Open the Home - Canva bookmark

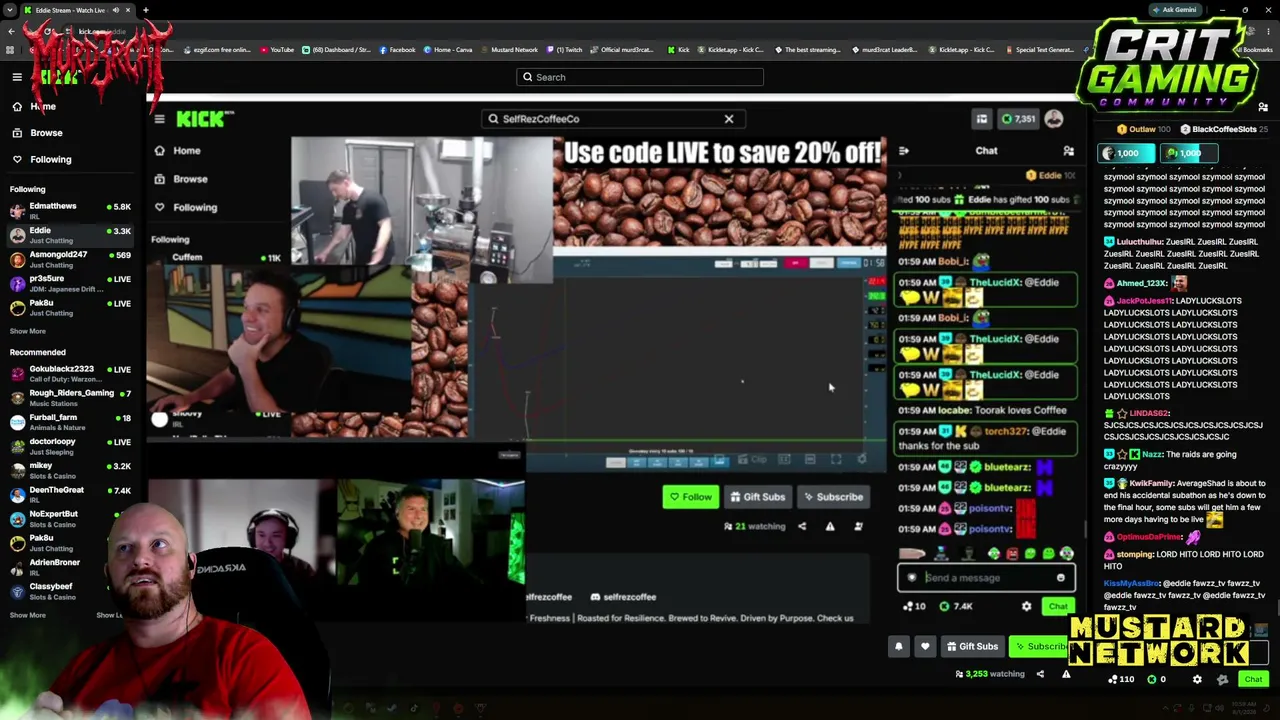pyautogui.click(x=448, y=49)
